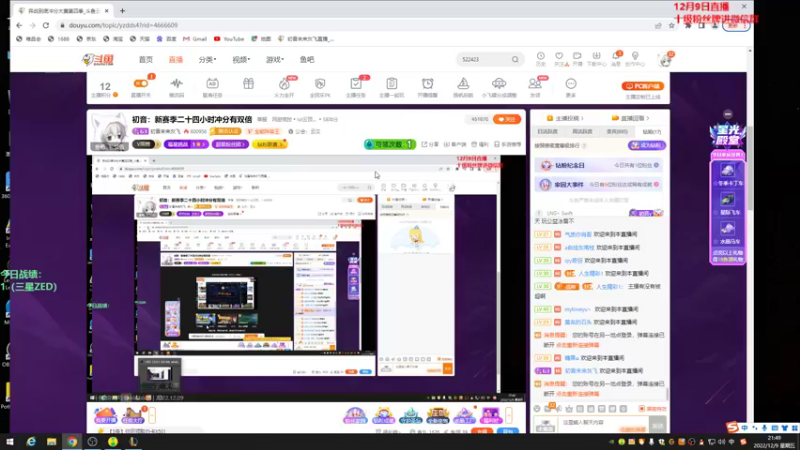Expand the activity tray arrow beside 任务大厅

click(x=152, y=415)
